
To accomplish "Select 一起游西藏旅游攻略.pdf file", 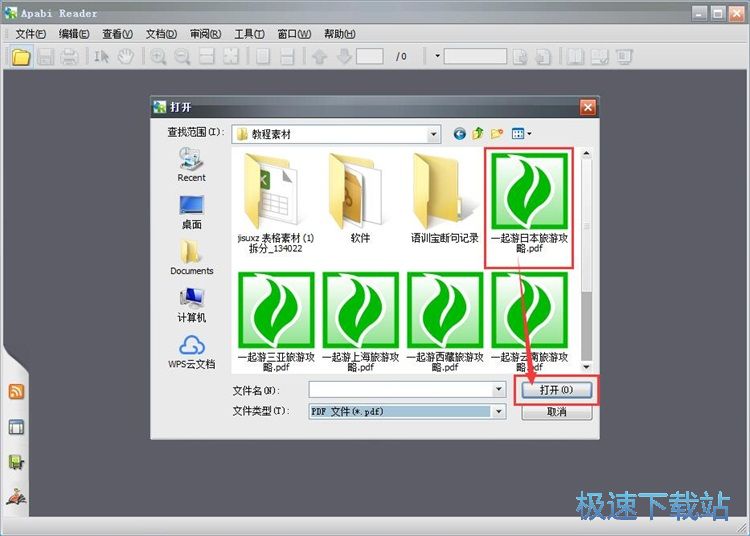I will pyautogui.click(x=445, y=322).
